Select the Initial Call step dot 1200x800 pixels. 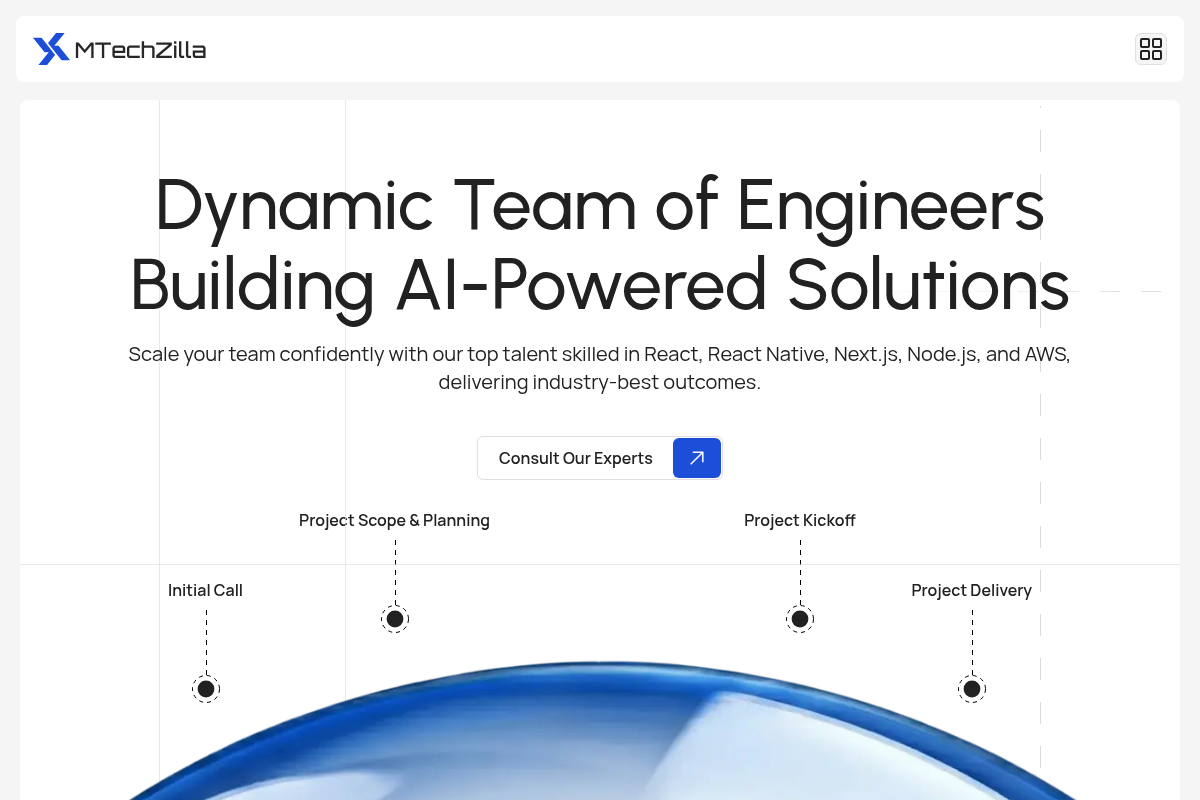point(206,689)
